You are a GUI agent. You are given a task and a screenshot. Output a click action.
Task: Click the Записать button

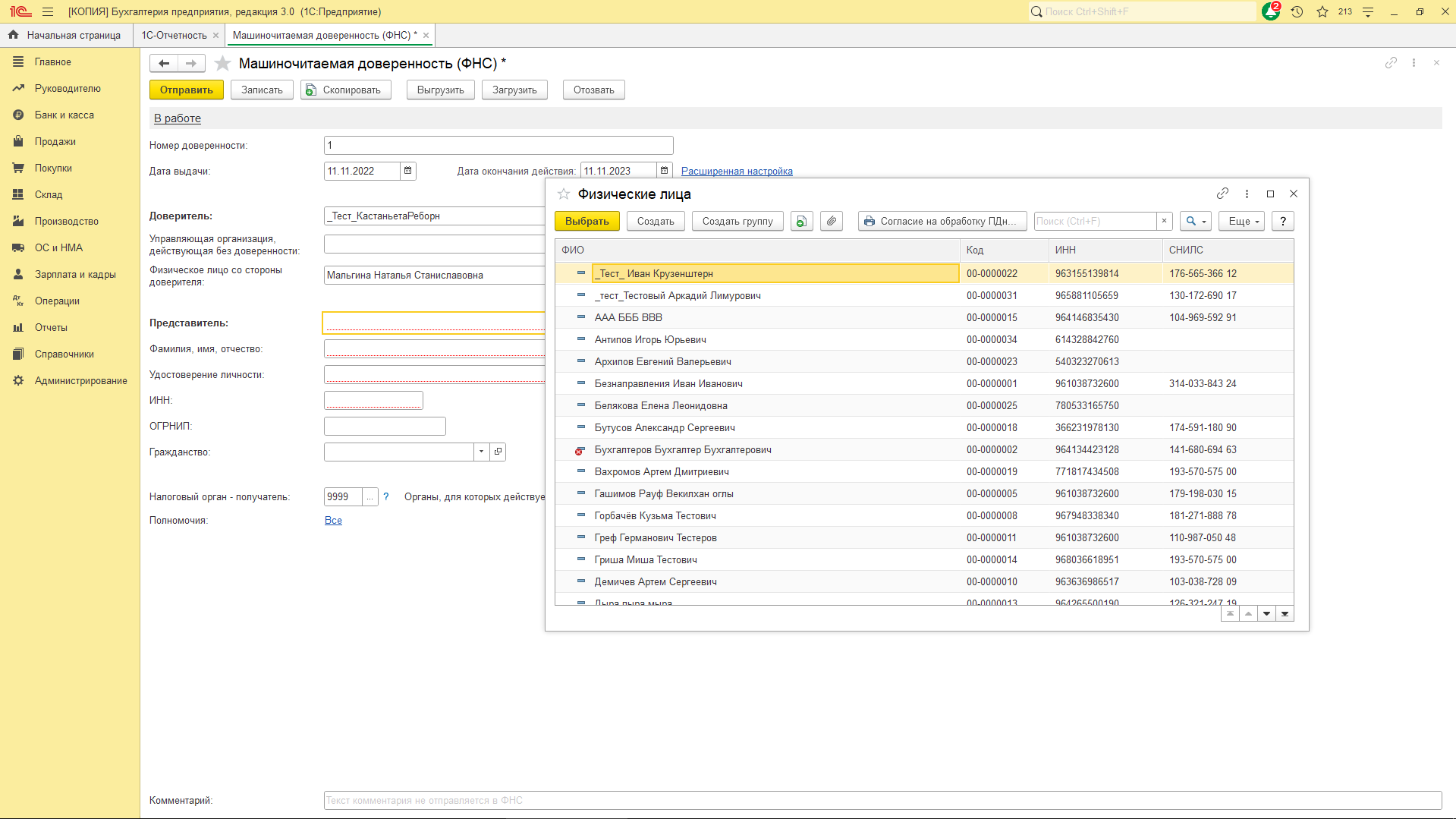click(262, 90)
